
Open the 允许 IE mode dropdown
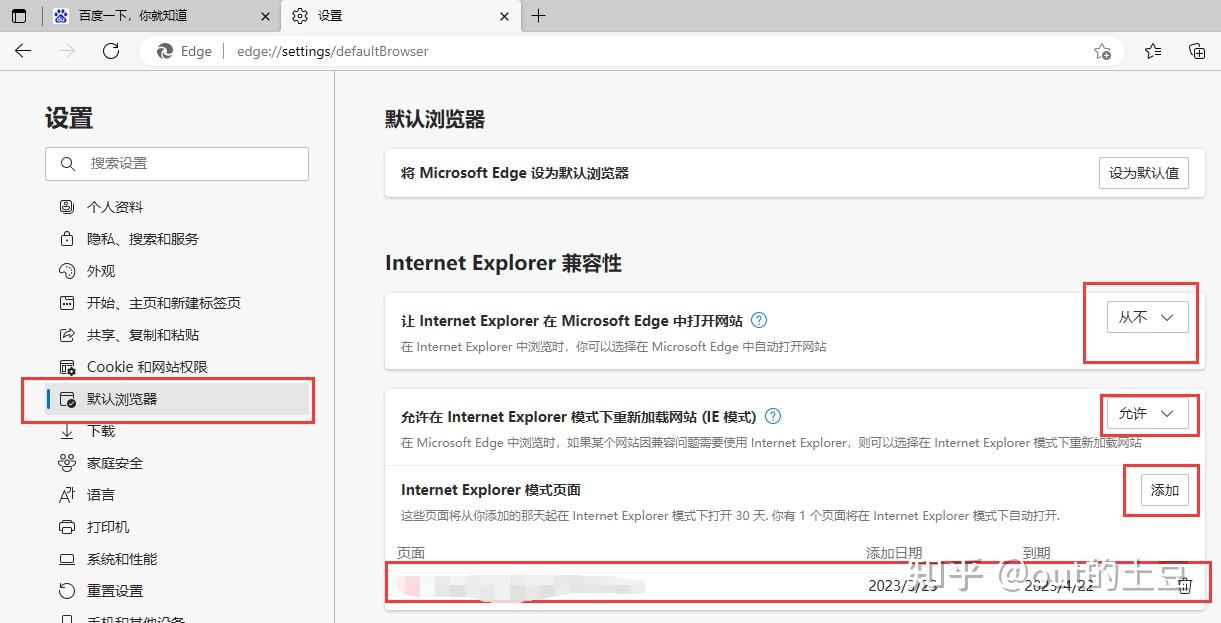pos(1147,413)
